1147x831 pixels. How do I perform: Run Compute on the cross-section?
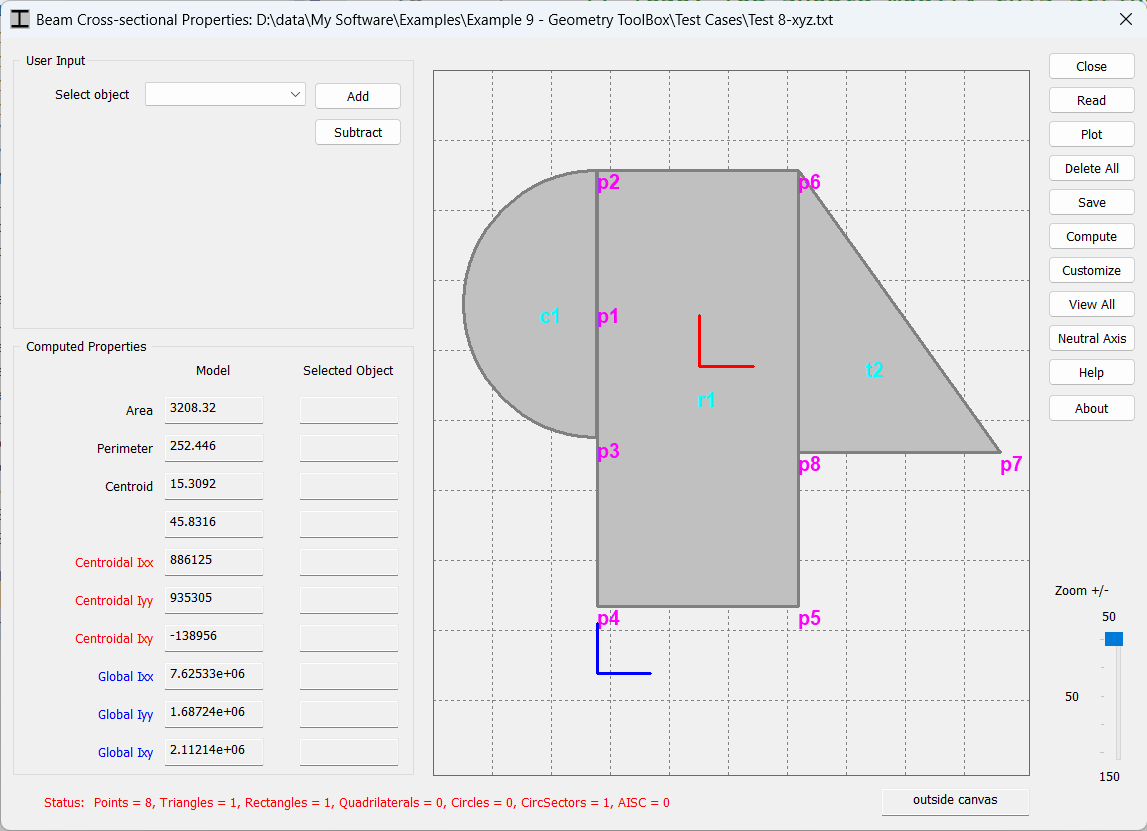coord(1091,236)
